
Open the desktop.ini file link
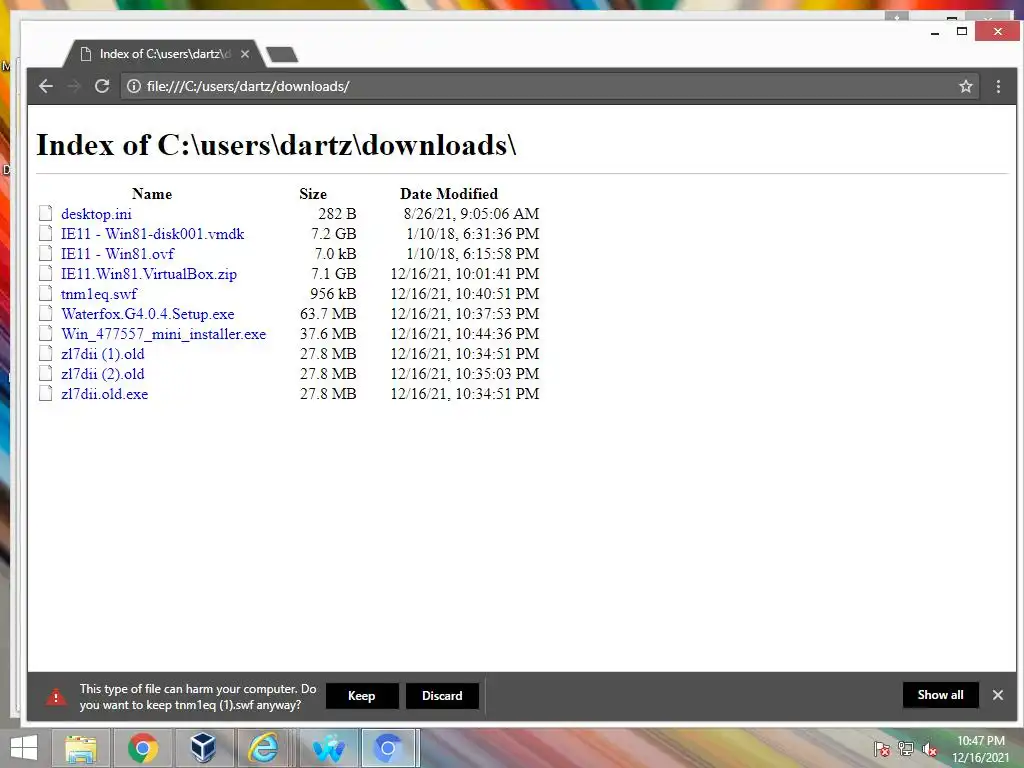tap(96, 214)
